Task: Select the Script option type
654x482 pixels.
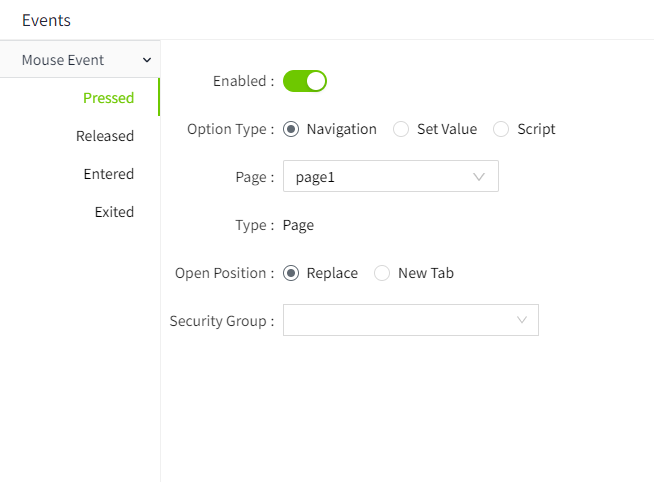Action: 501,129
